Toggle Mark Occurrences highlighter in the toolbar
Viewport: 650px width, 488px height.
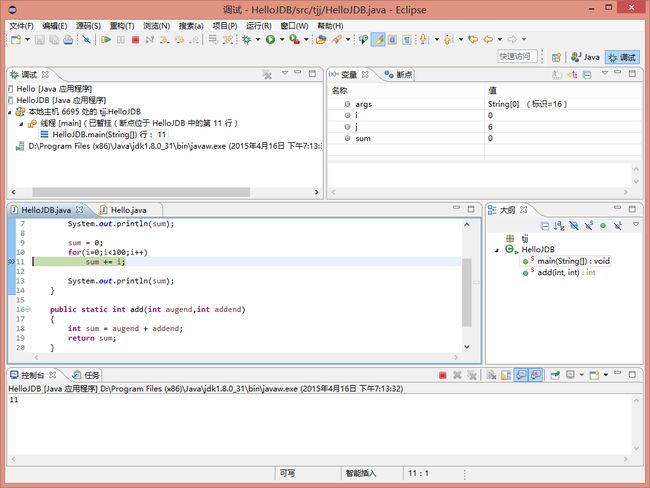[x=378, y=40]
